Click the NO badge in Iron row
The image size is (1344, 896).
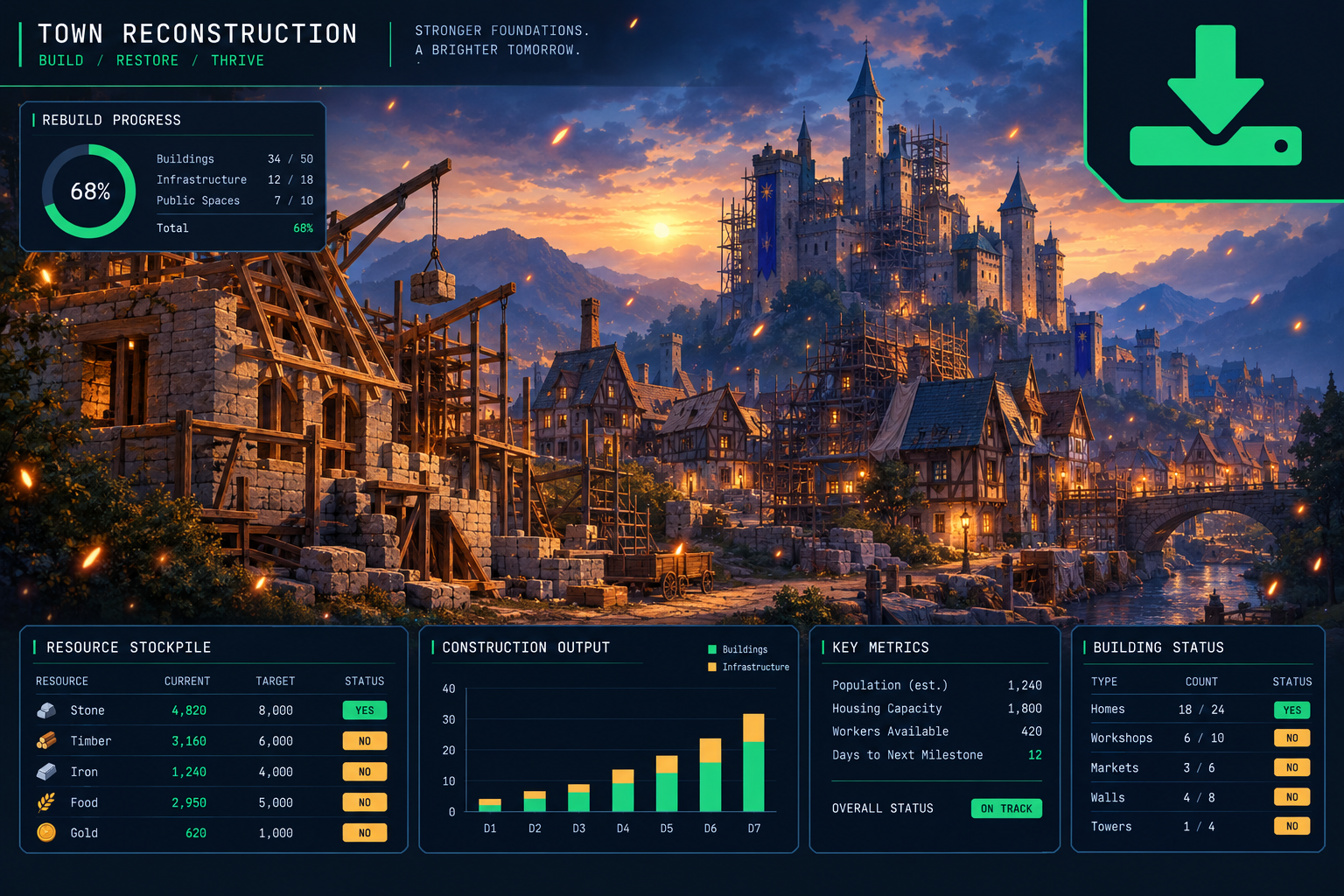click(x=365, y=772)
